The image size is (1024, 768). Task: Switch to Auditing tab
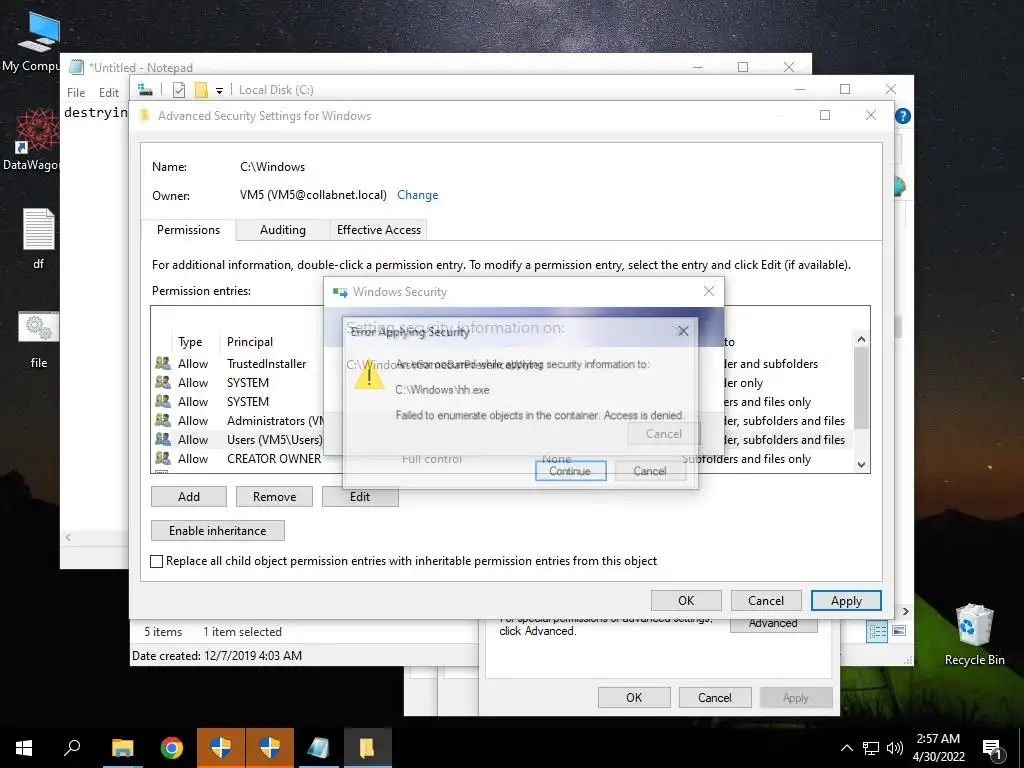point(282,230)
